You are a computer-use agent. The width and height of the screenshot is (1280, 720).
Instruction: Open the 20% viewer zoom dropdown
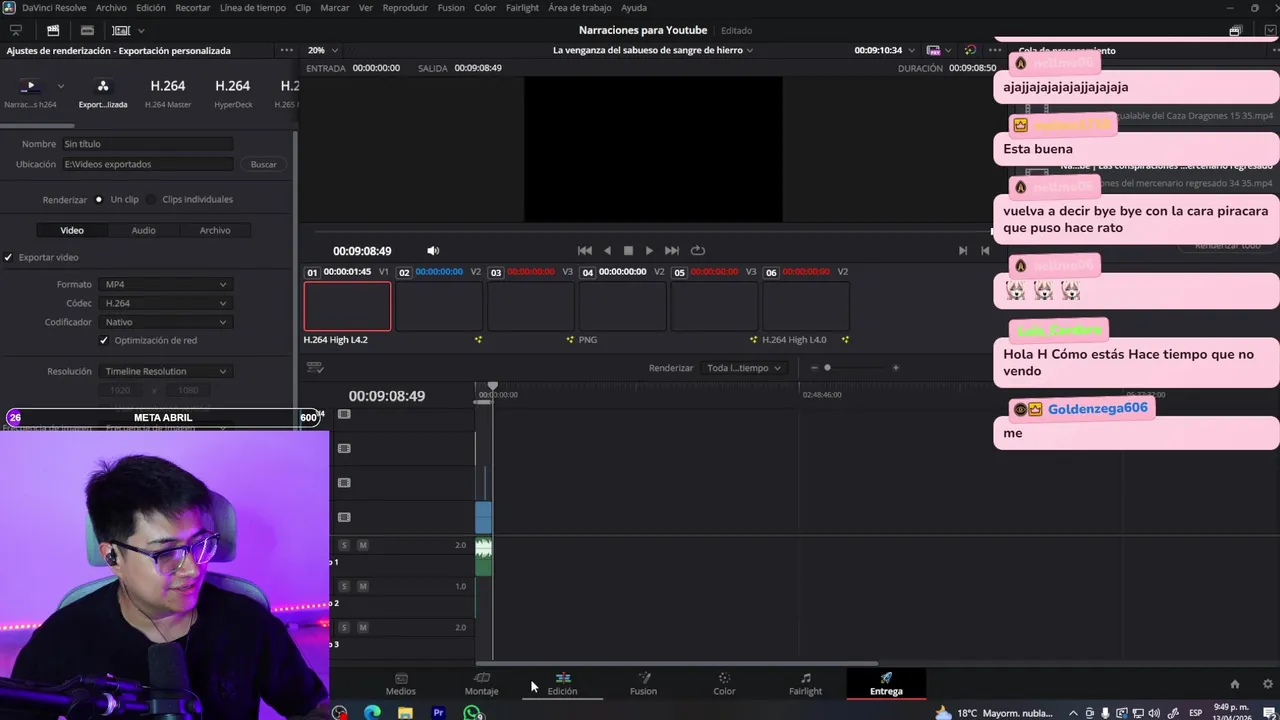point(323,50)
